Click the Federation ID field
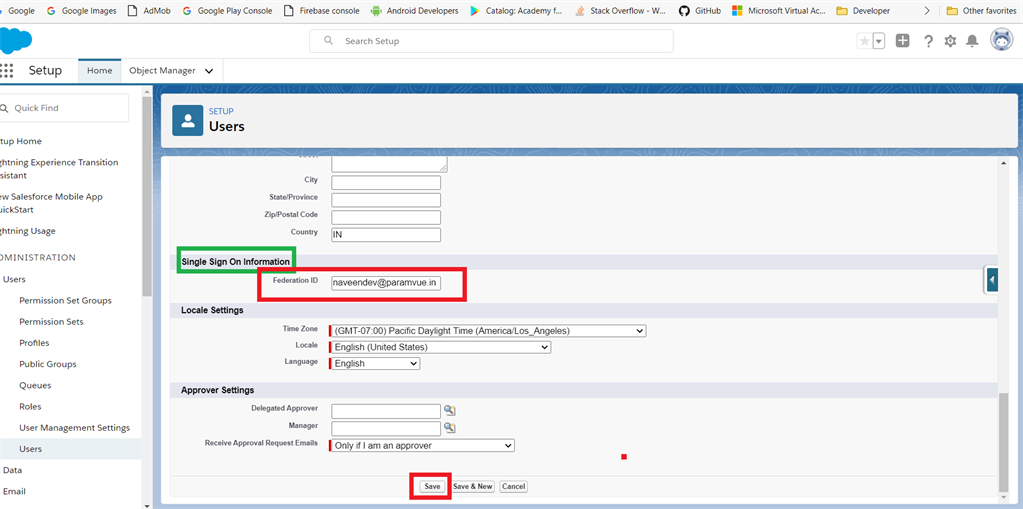The image size is (1023, 509). (x=386, y=283)
